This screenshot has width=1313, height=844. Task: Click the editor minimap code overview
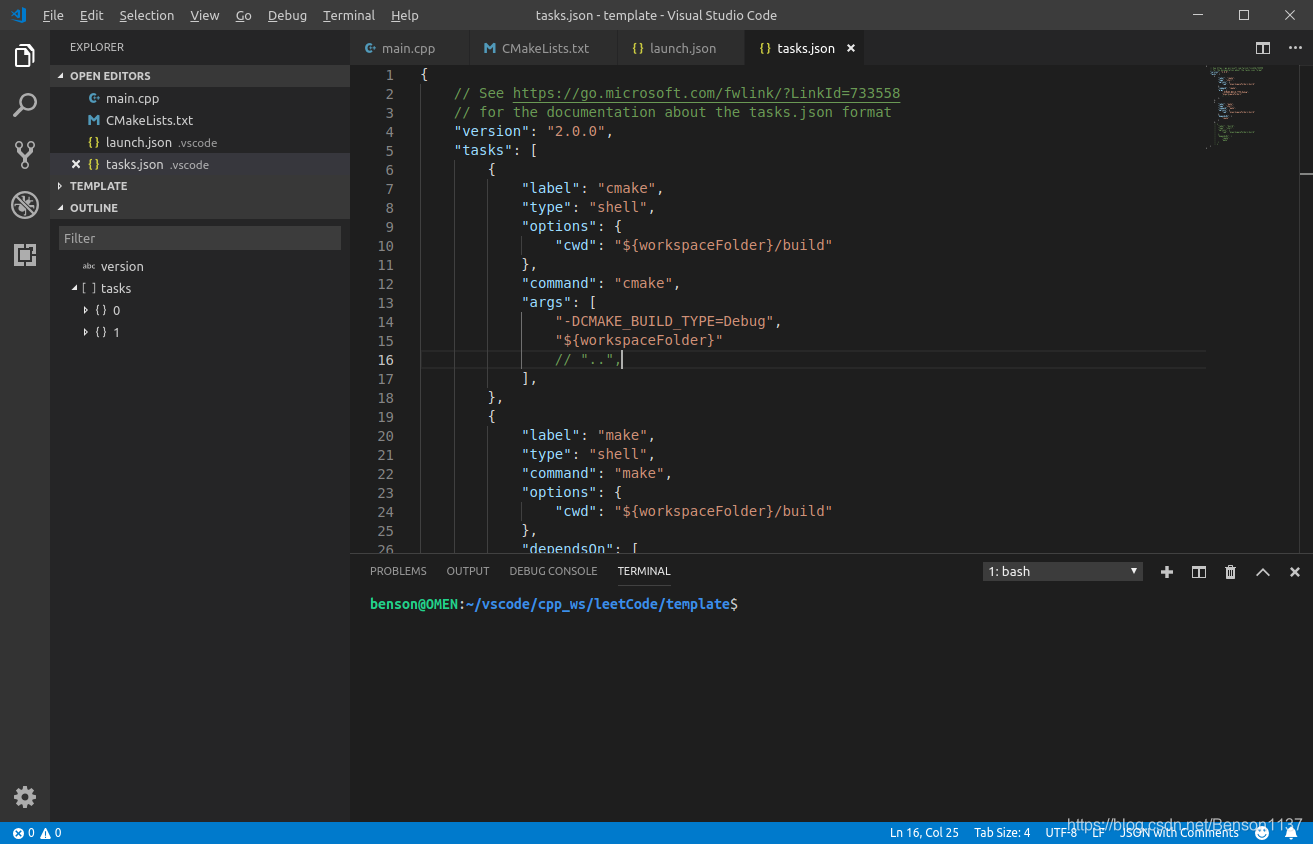(1236, 107)
